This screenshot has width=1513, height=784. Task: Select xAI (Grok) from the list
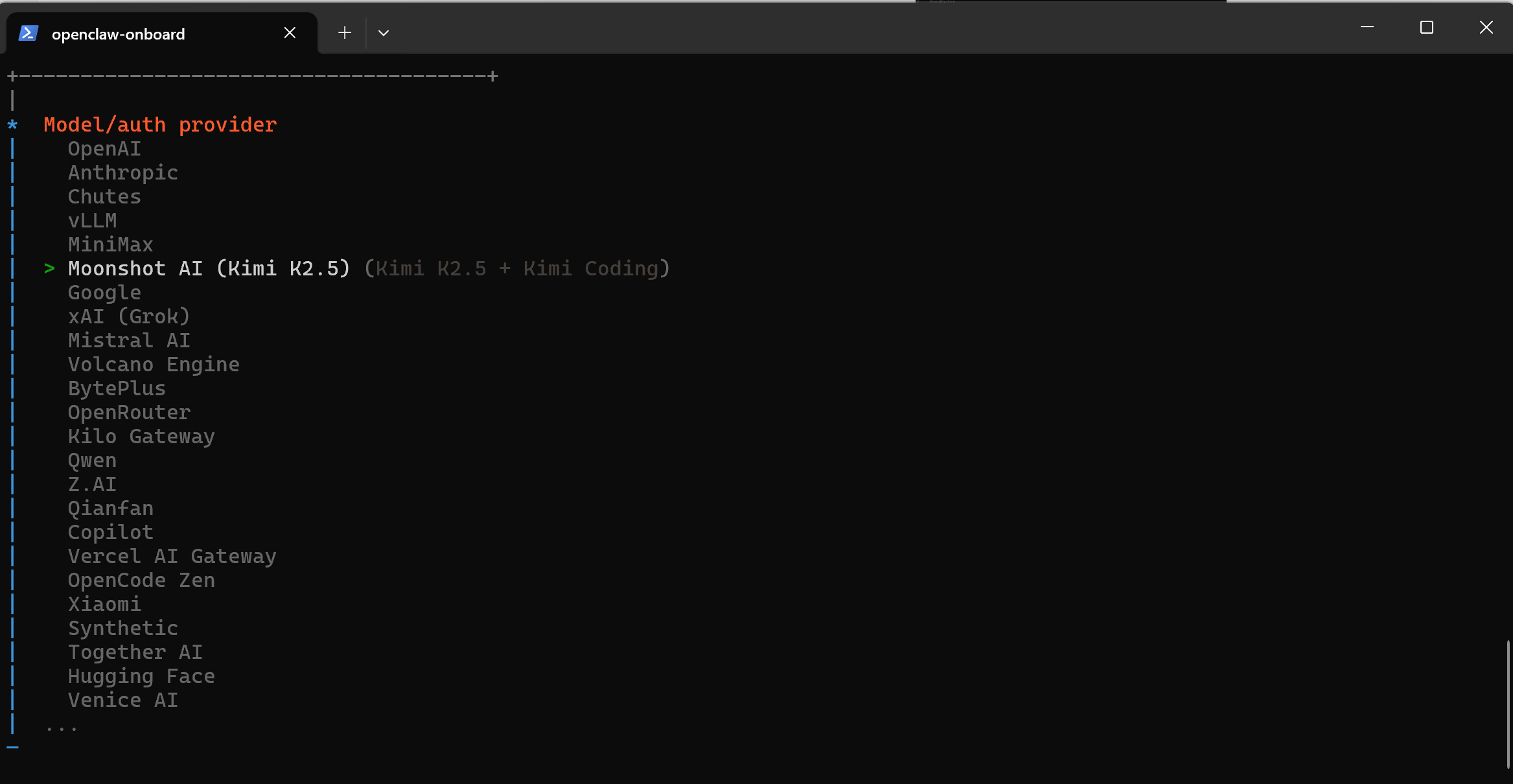coord(128,317)
